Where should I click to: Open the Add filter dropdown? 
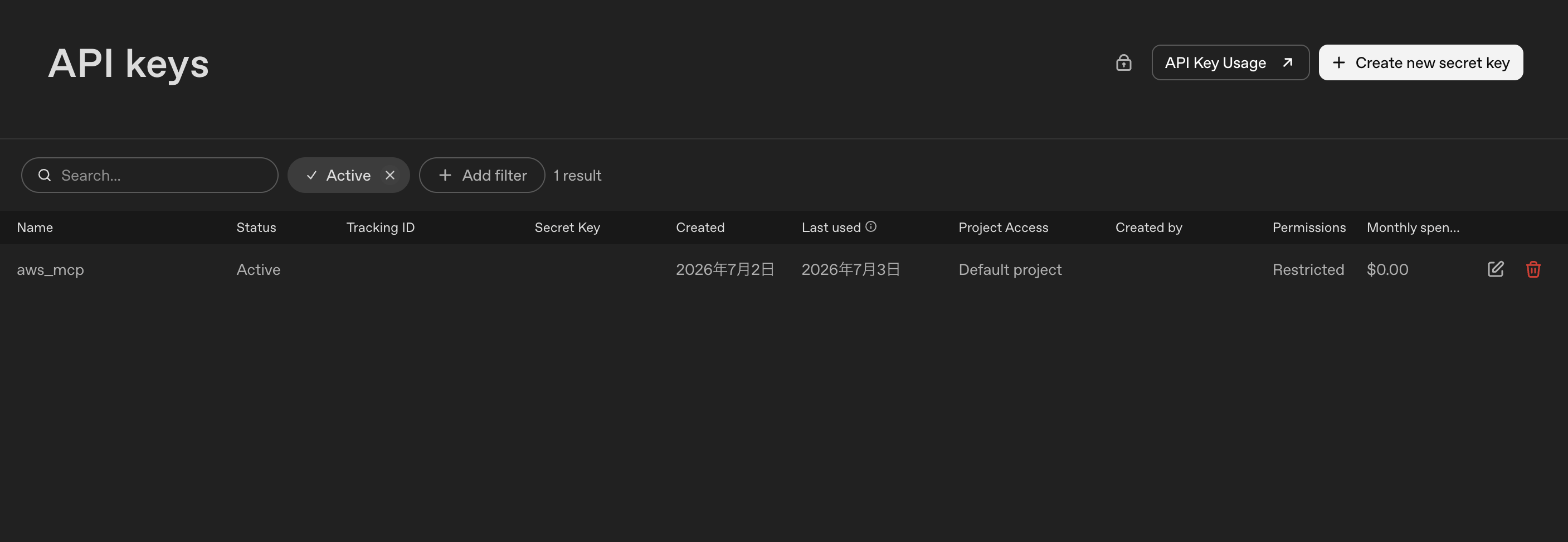[x=482, y=176]
